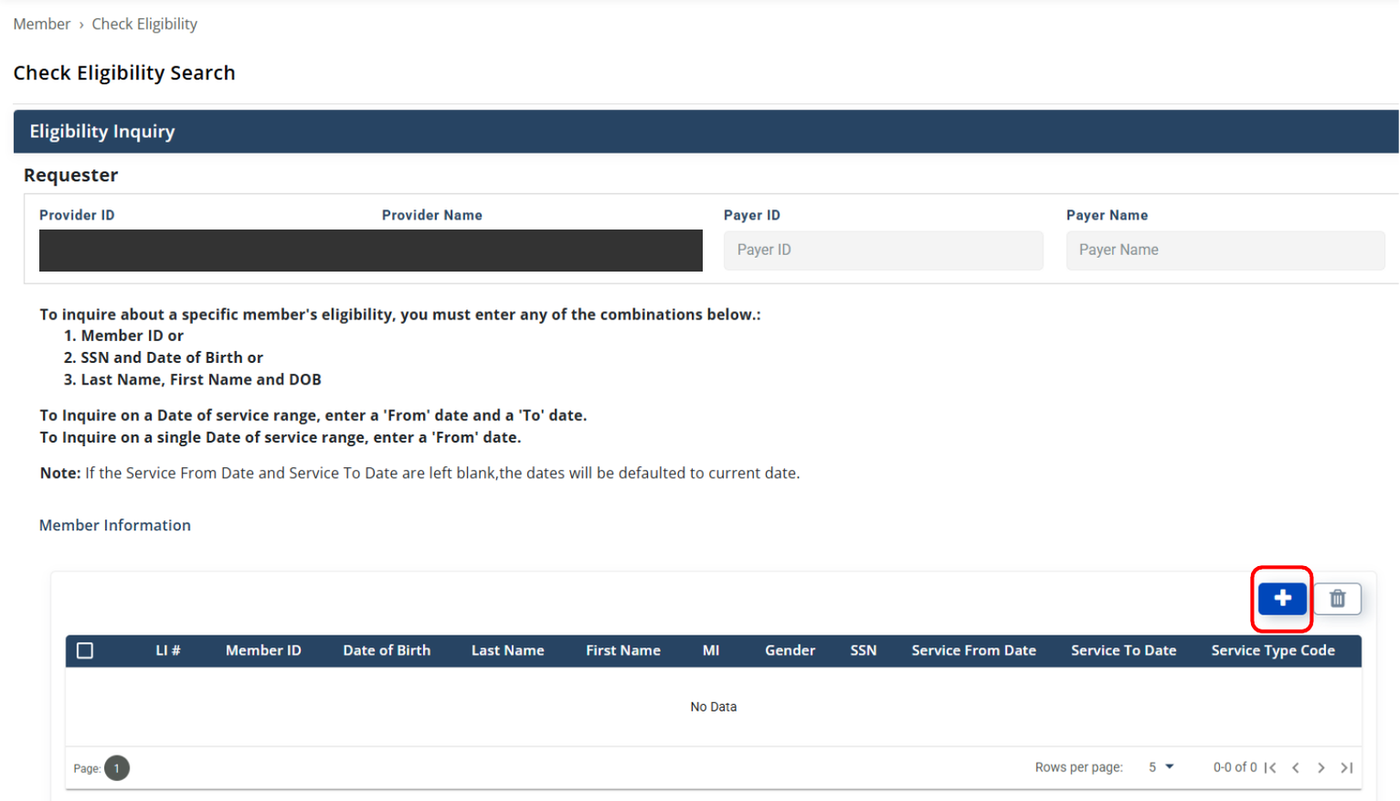The image size is (1400, 801).
Task: Click the Gender column header
Action: pyautogui.click(x=790, y=650)
